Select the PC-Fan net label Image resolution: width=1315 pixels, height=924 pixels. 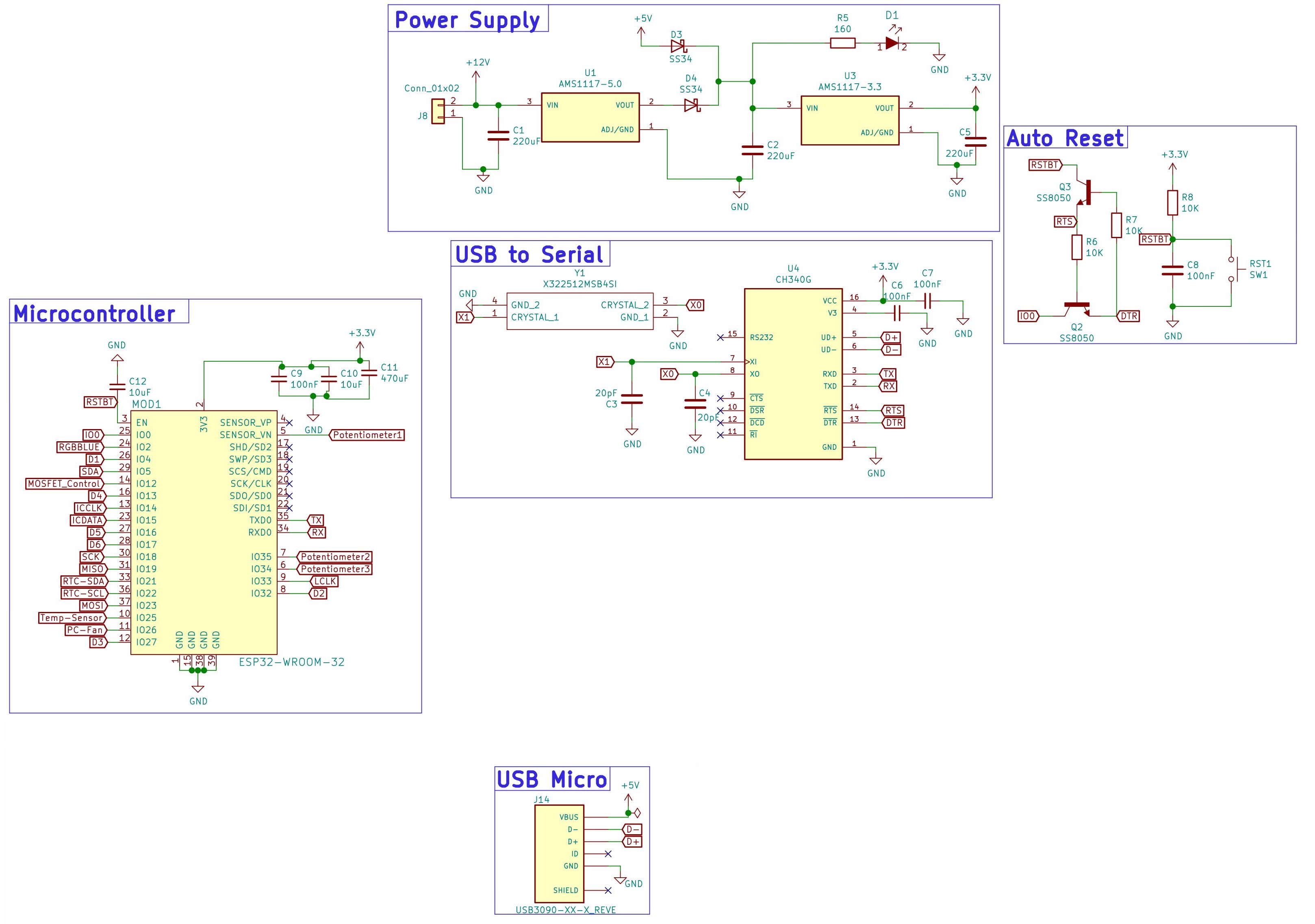click(86, 630)
